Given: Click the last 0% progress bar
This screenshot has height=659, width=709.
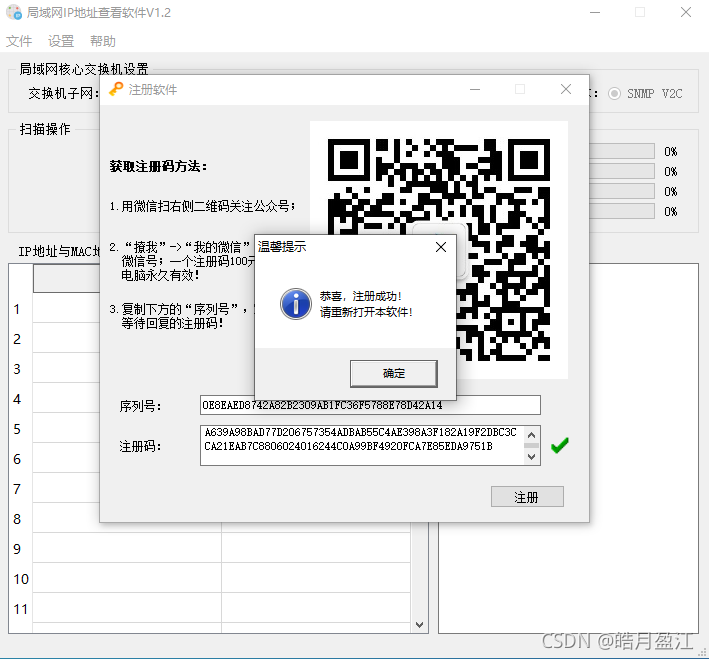Looking at the screenshot, I should 622,211.
